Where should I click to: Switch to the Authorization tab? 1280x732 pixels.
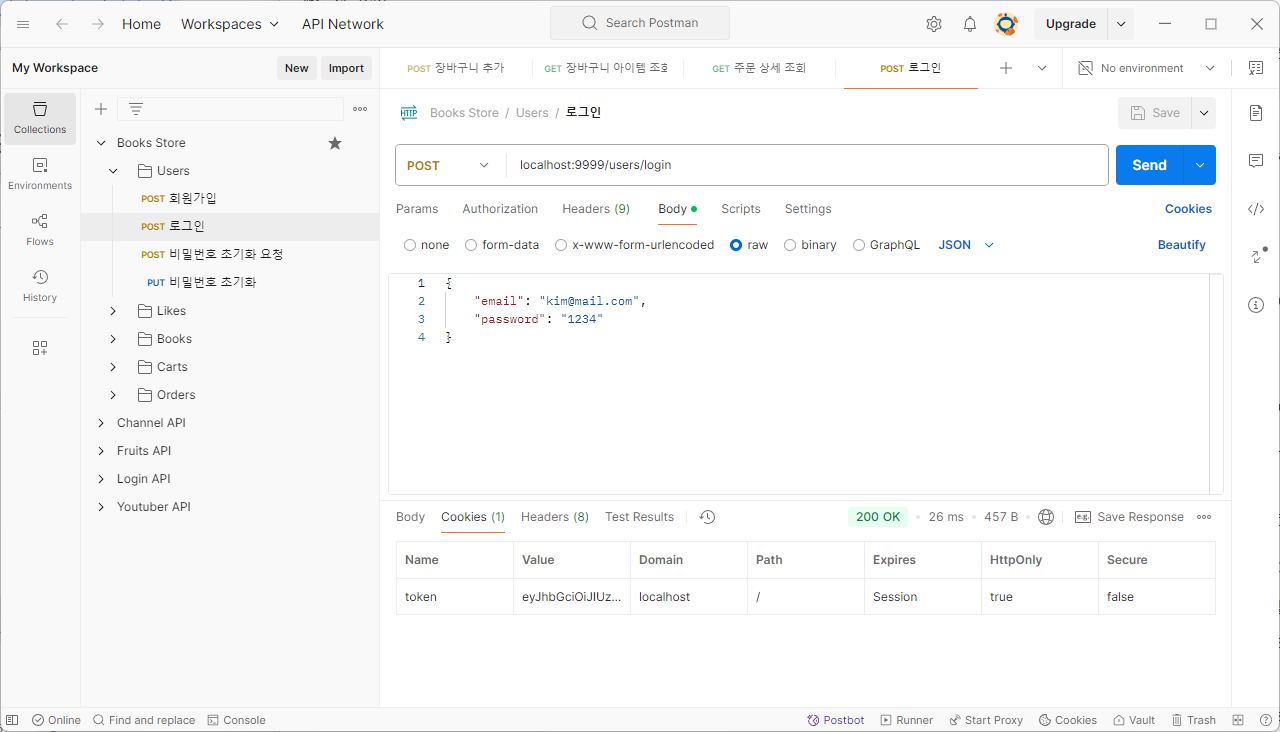[x=500, y=209]
